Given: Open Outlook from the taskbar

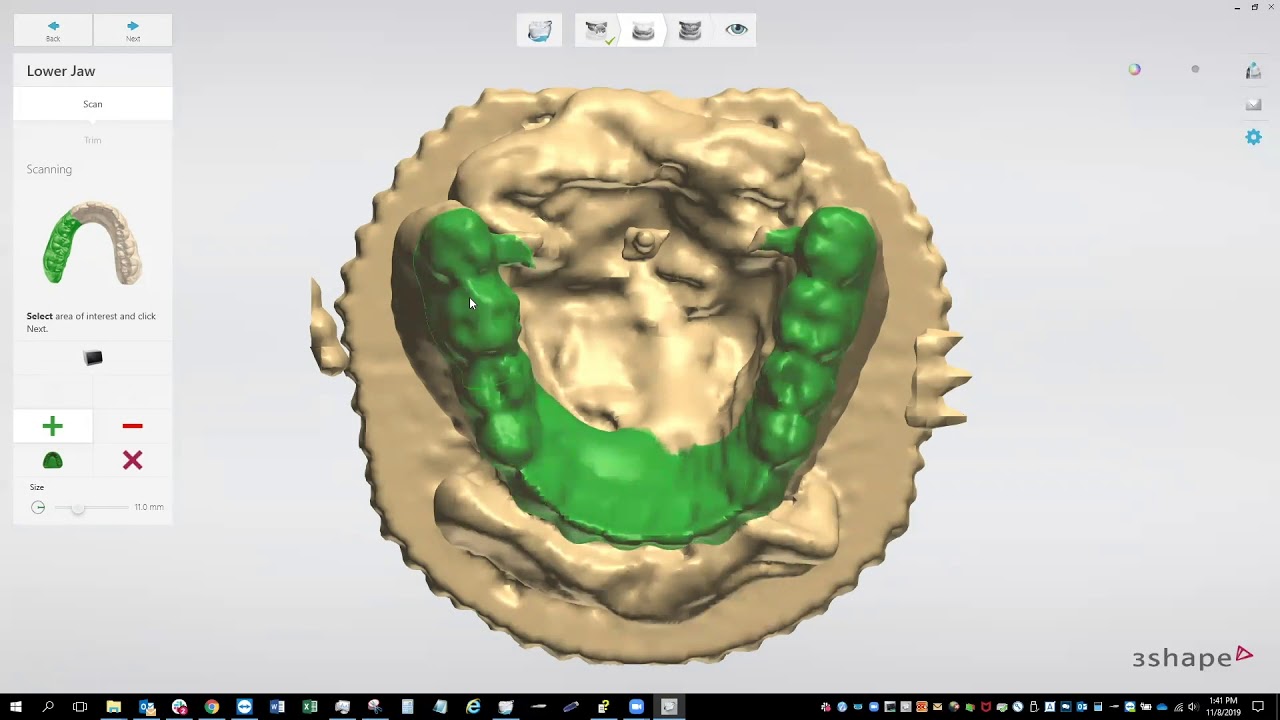Looking at the screenshot, I should click(147, 707).
